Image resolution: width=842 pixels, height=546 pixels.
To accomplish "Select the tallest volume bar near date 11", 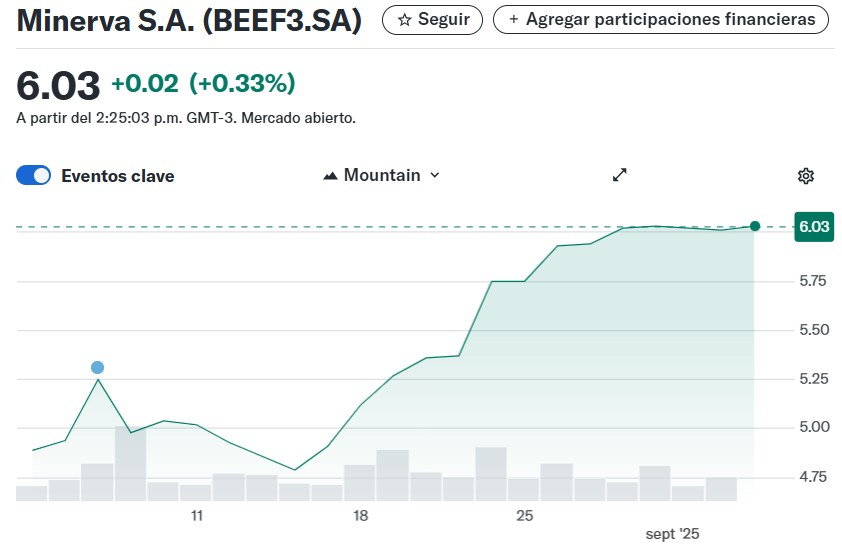I will tap(130, 463).
